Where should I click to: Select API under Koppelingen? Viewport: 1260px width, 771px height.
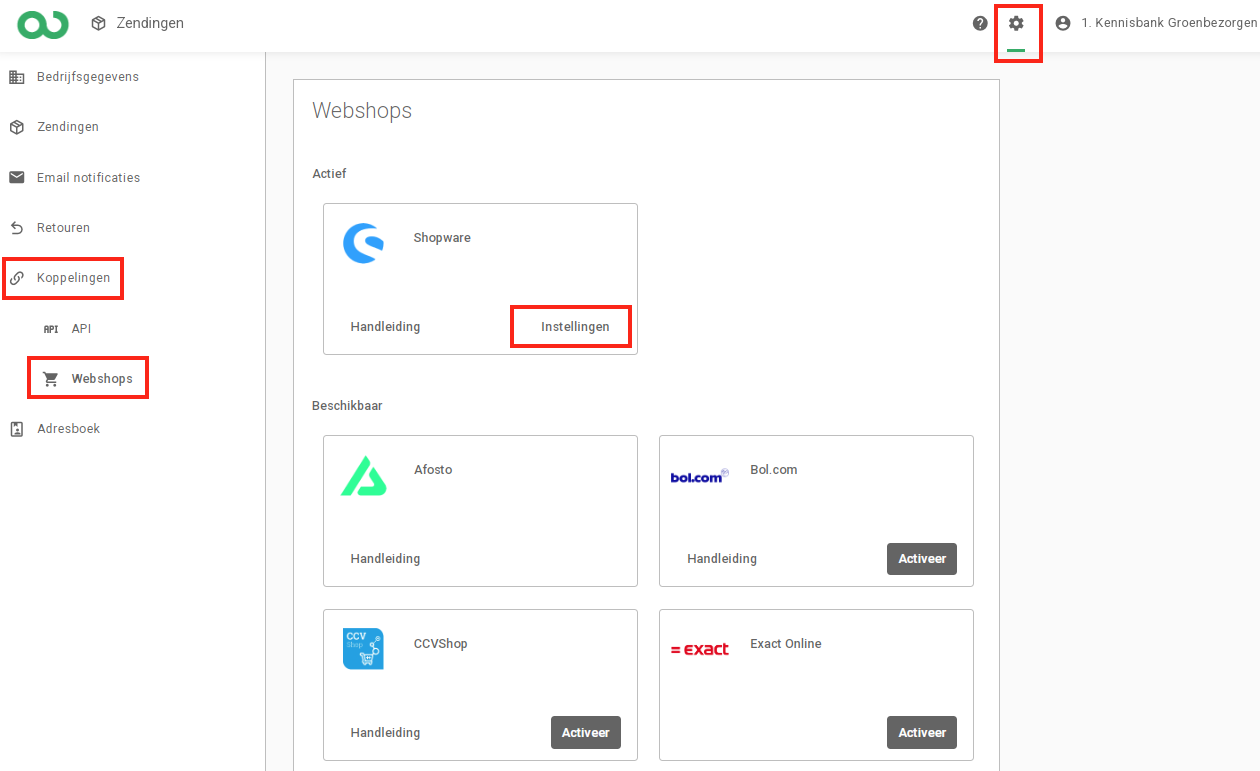(80, 329)
